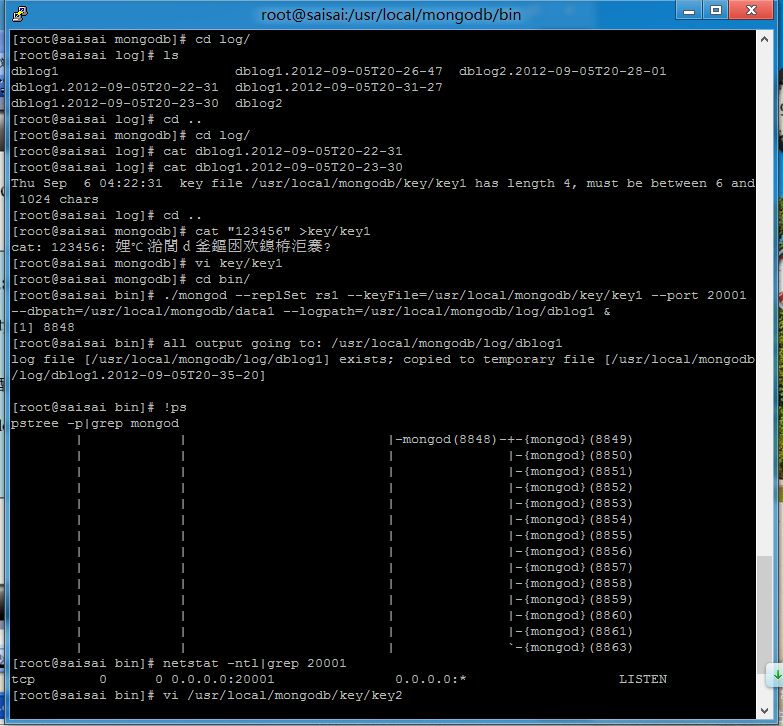Click the 'tcp' protocol text

click(x=23, y=679)
